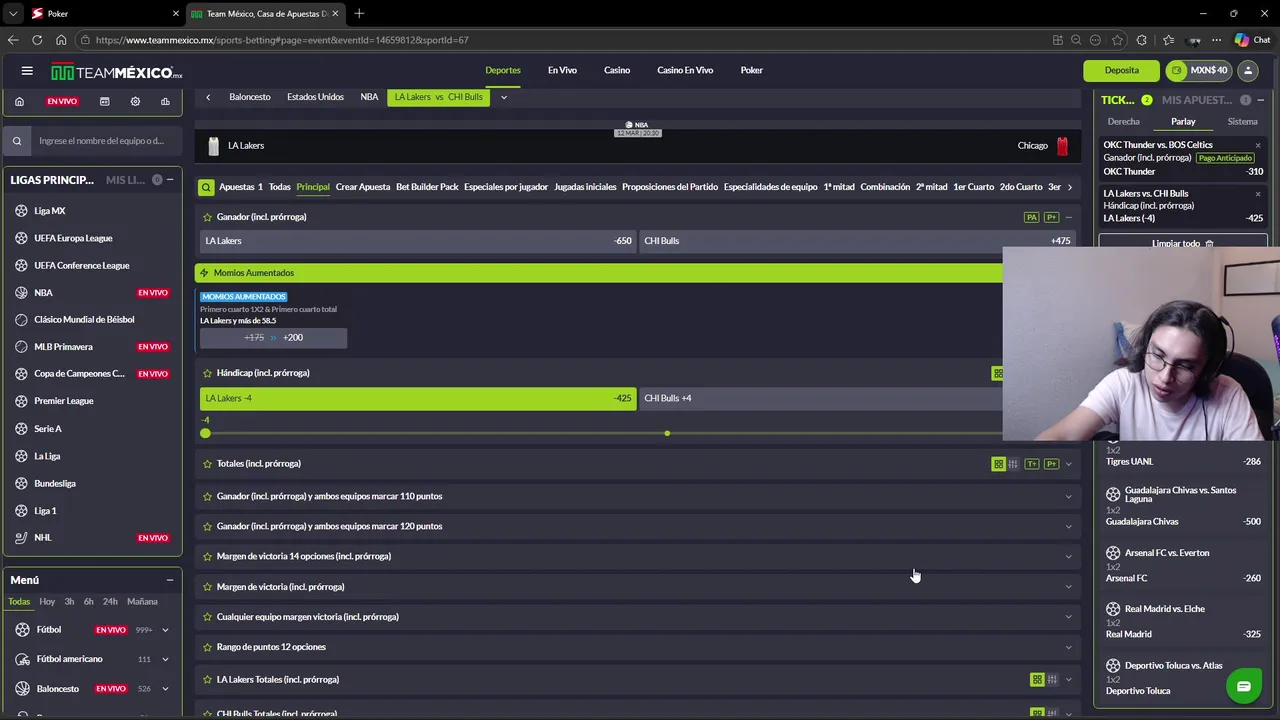The width and height of the screenshot is (1280, 720).
Task: Show more market tabs with right arrow
Action: (1070, 187)
